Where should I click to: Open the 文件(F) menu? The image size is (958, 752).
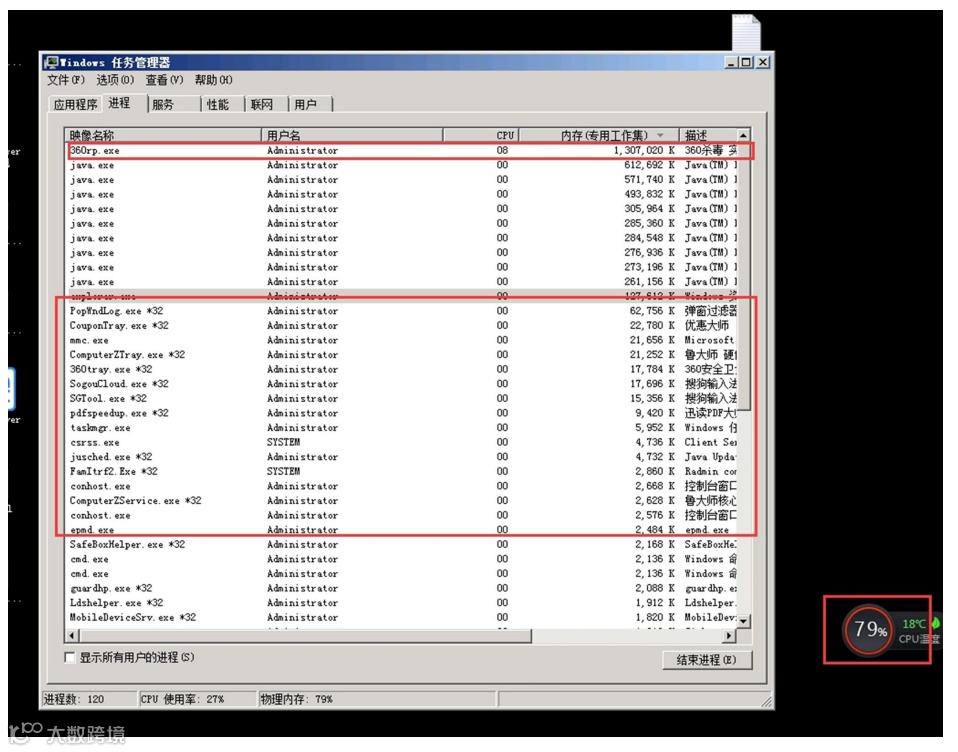[x=65, y=80]
